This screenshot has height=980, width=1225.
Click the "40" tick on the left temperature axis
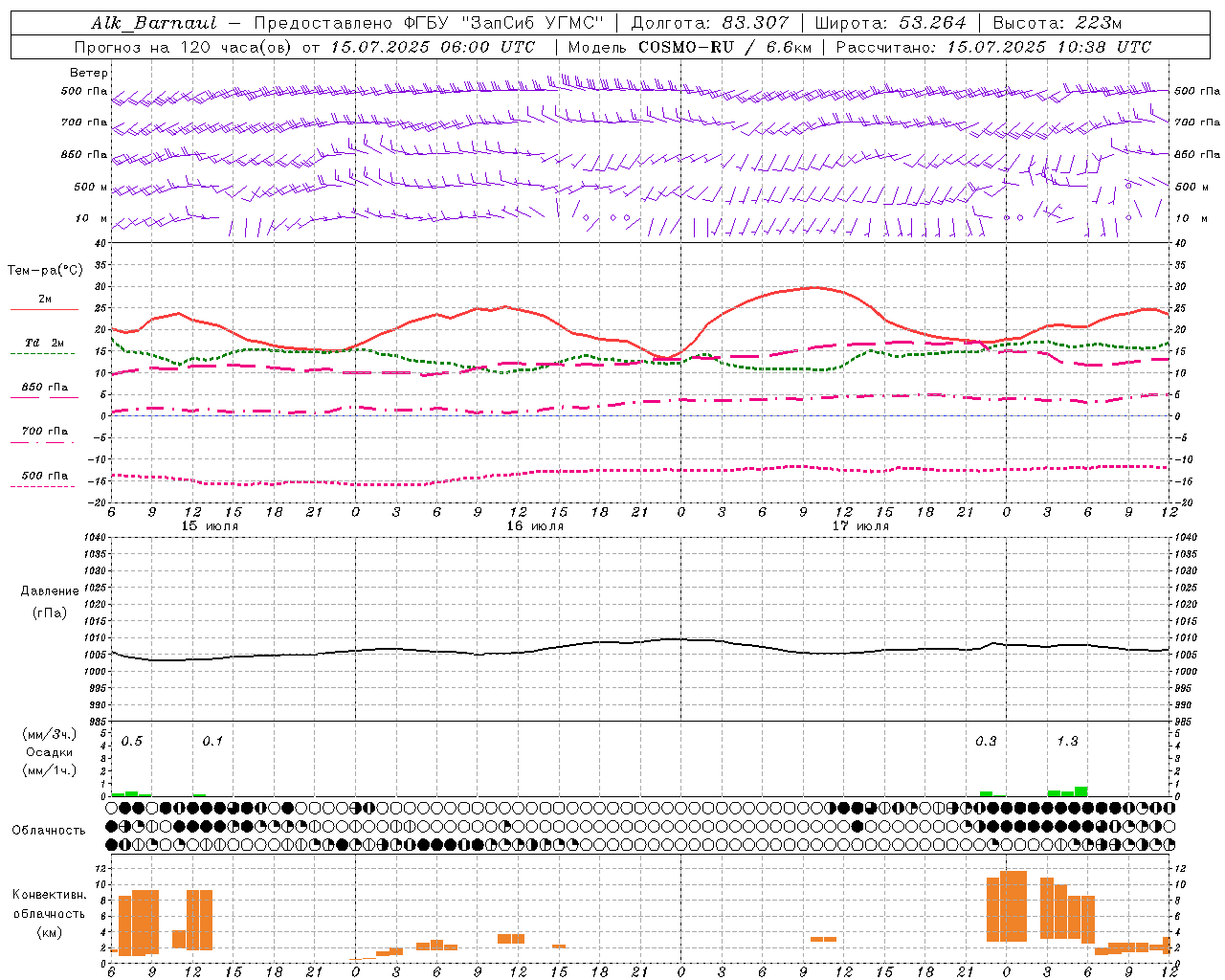(100, 243)
